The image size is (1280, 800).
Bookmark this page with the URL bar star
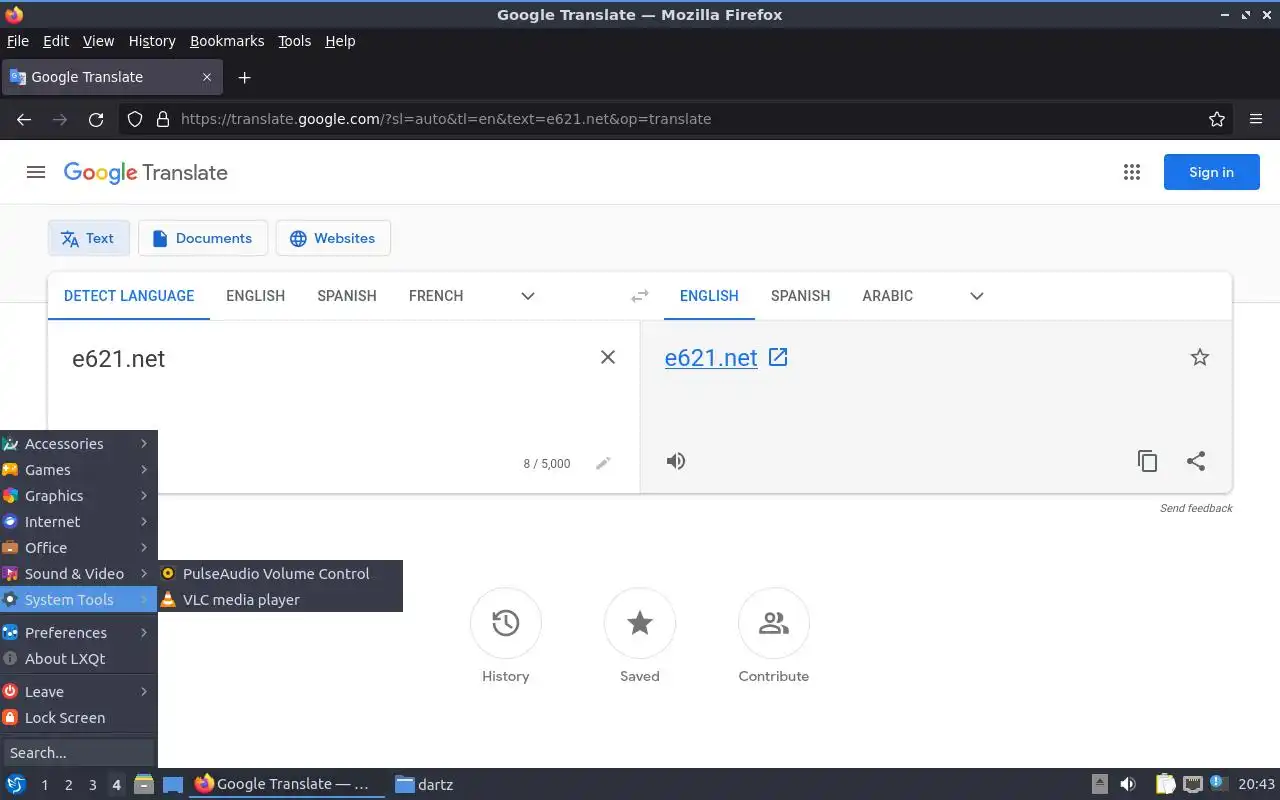tap(1217, 119)
